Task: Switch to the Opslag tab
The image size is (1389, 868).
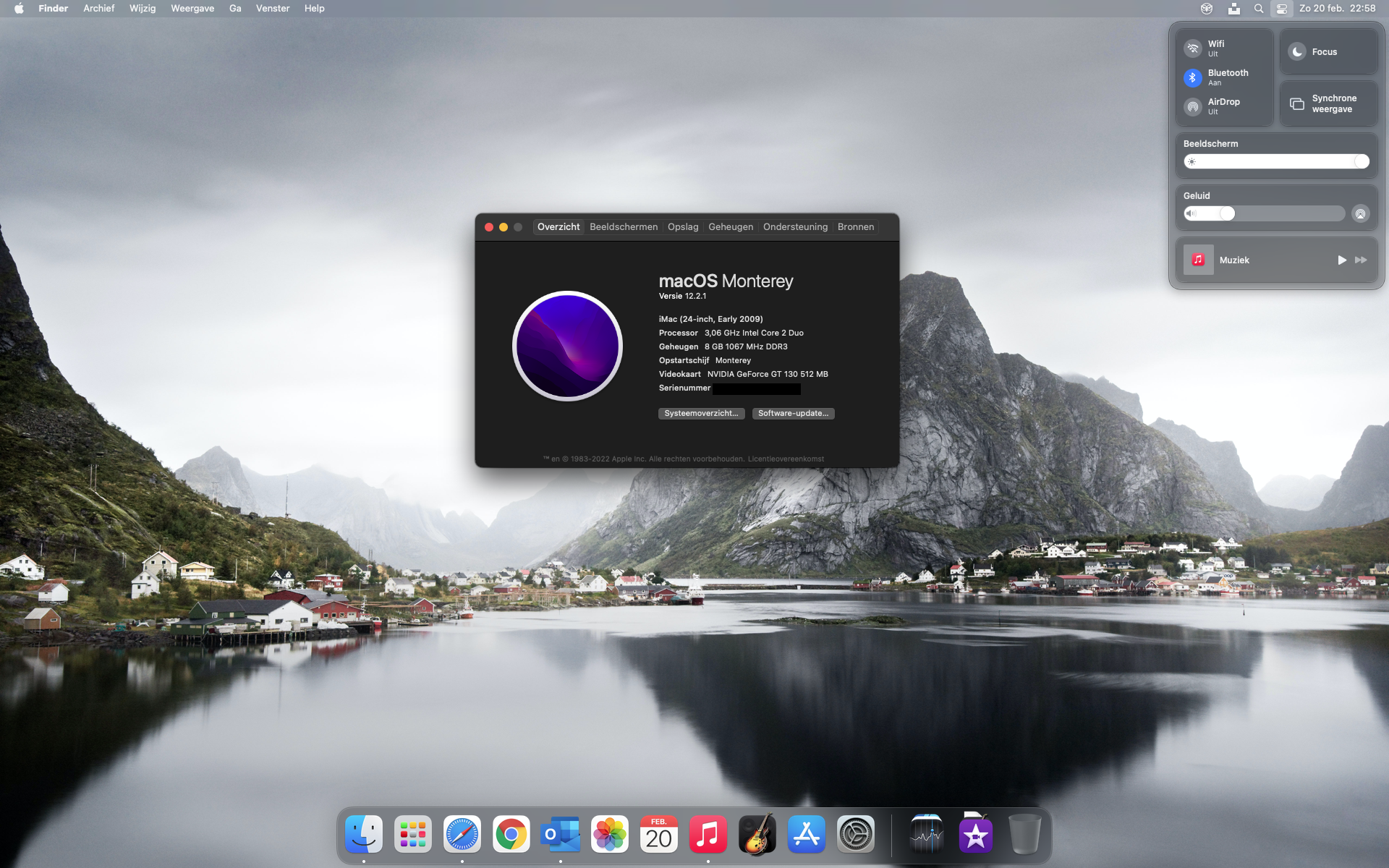Action: point(683,227)
